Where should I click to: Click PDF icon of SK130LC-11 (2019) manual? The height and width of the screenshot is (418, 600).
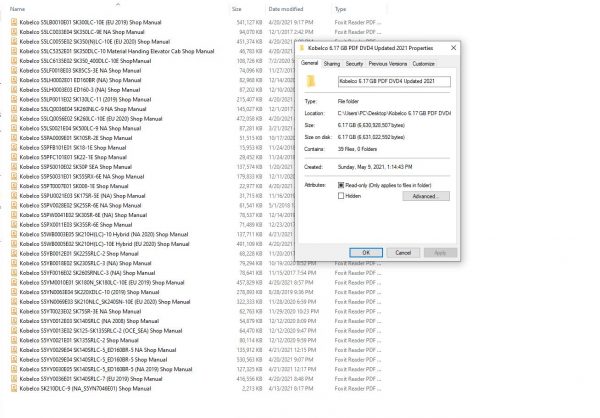(14, 99)
